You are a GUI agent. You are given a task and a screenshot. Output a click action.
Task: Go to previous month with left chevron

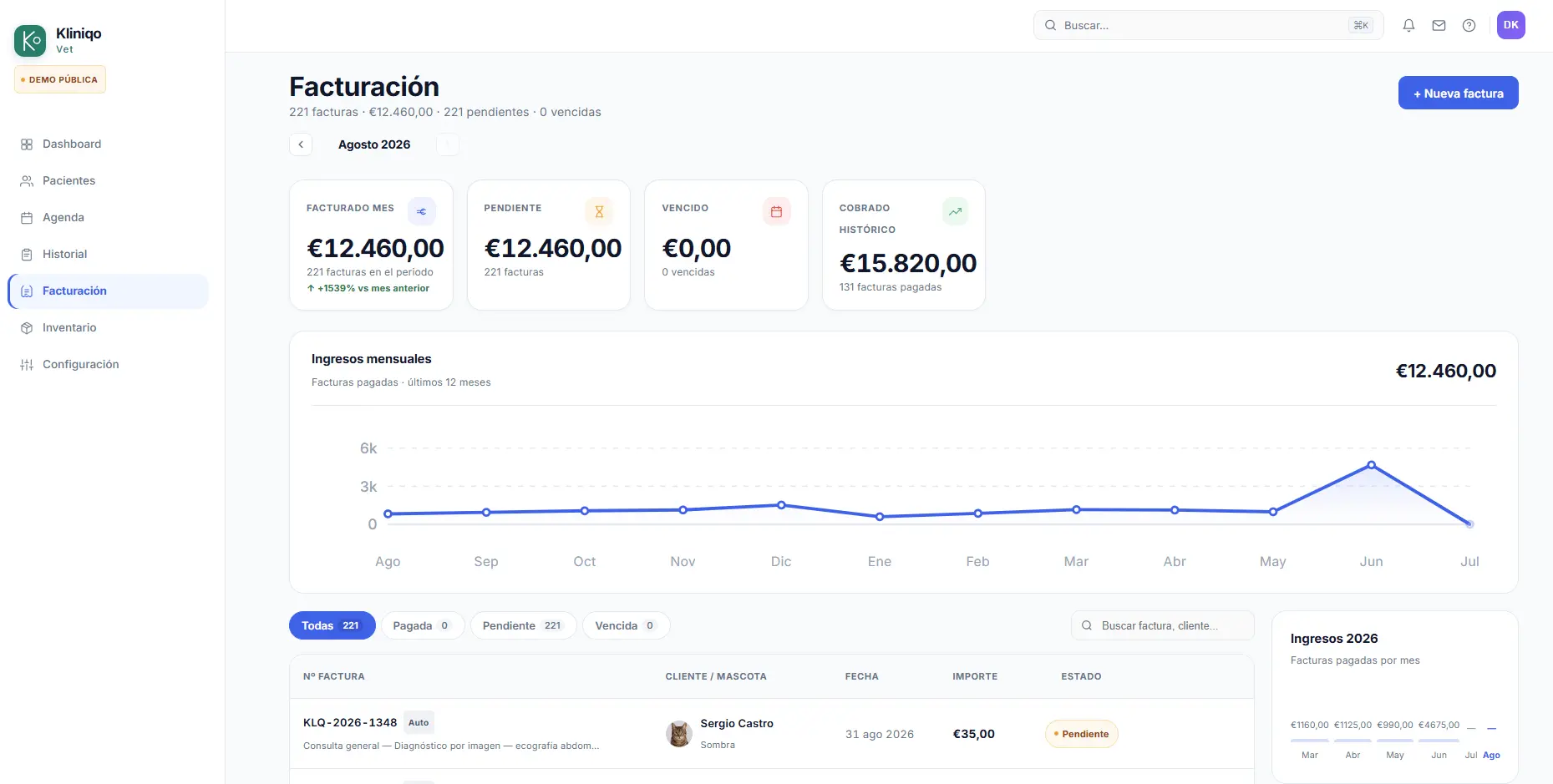coord(301,144)
